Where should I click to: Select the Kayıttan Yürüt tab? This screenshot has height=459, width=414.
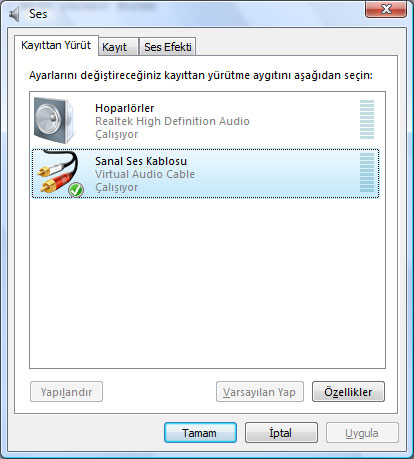coord(56,45)
